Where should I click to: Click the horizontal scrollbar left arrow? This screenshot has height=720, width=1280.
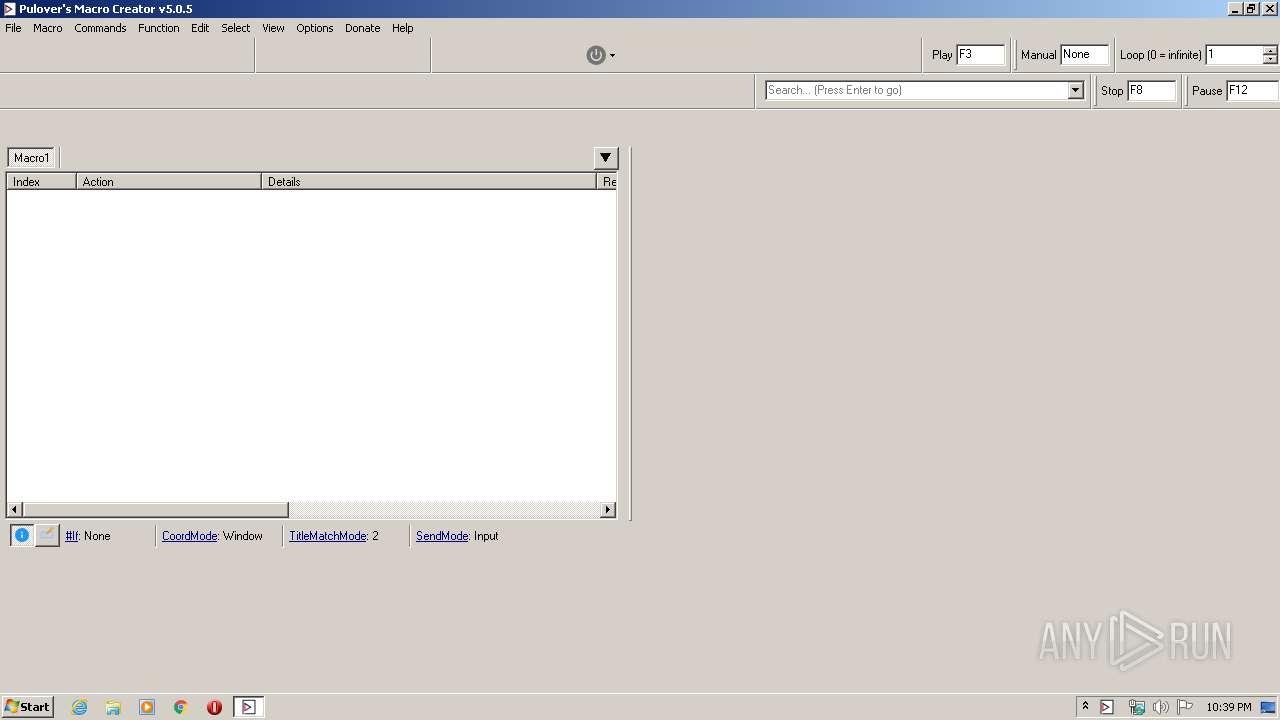tap(15, 510)
